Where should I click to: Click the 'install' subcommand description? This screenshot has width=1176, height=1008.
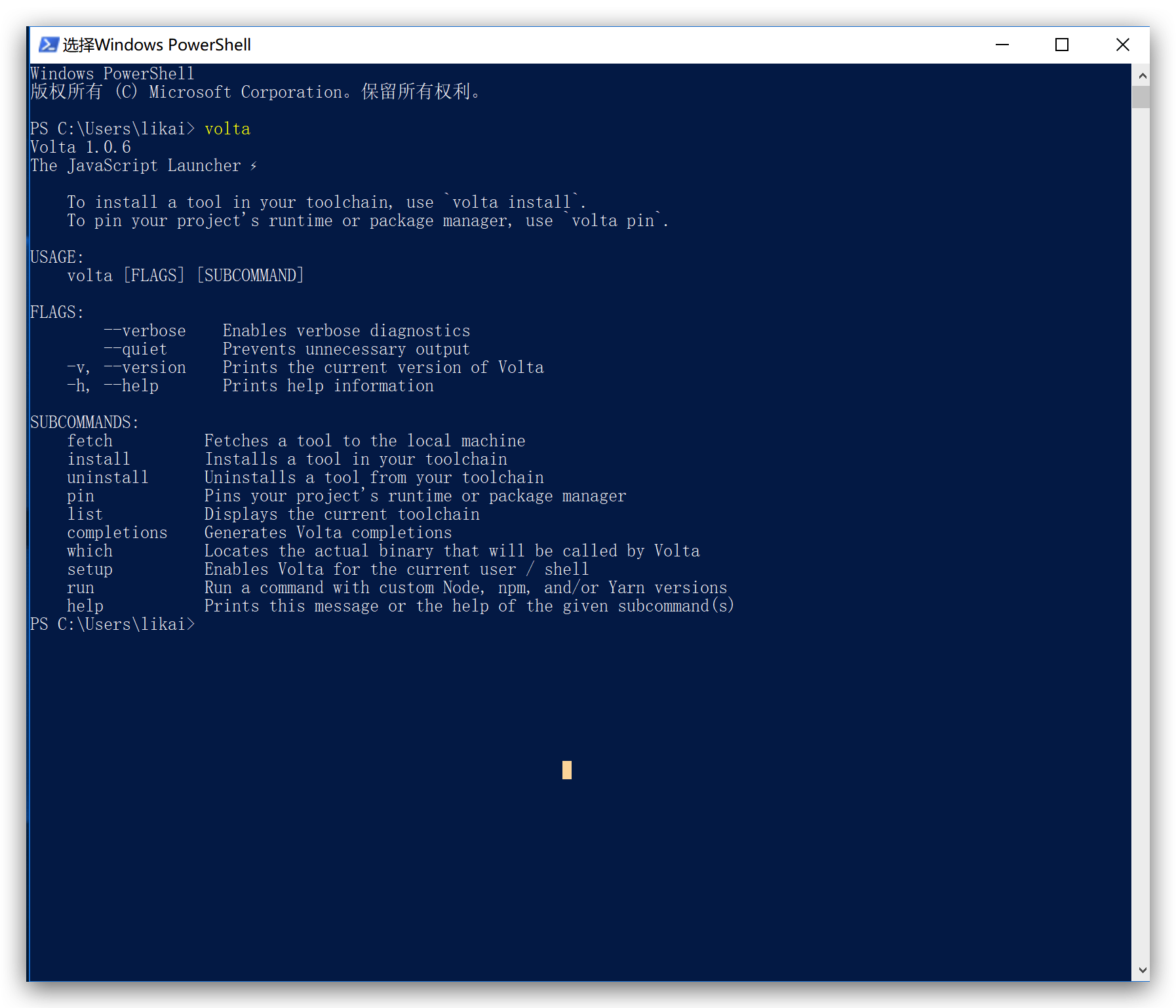coord(356,459)
